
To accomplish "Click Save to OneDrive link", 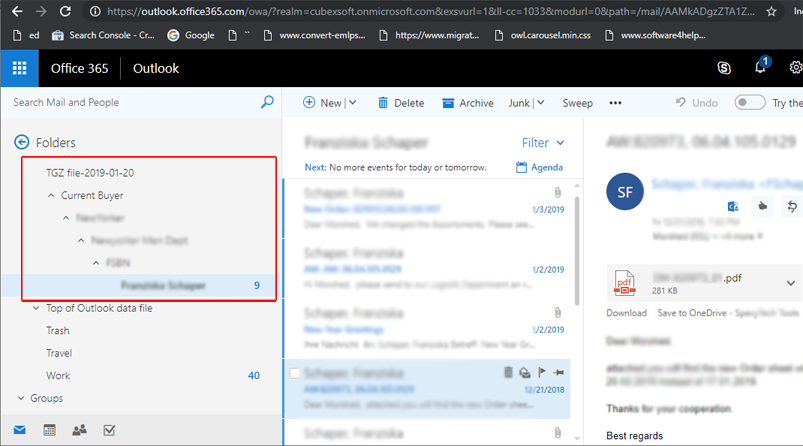I will (x=699, y=313).
